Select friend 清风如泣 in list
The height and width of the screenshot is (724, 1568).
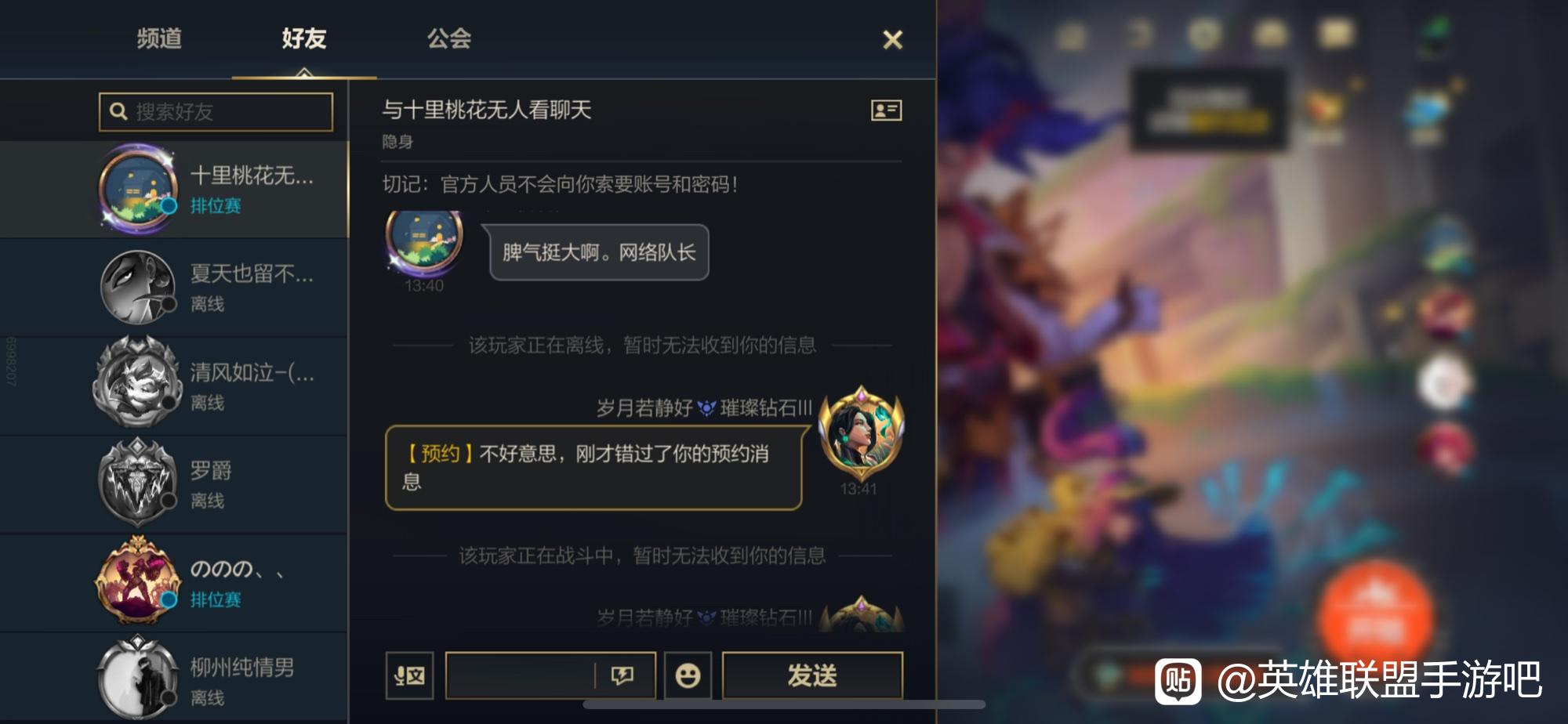tap(174, 386)
